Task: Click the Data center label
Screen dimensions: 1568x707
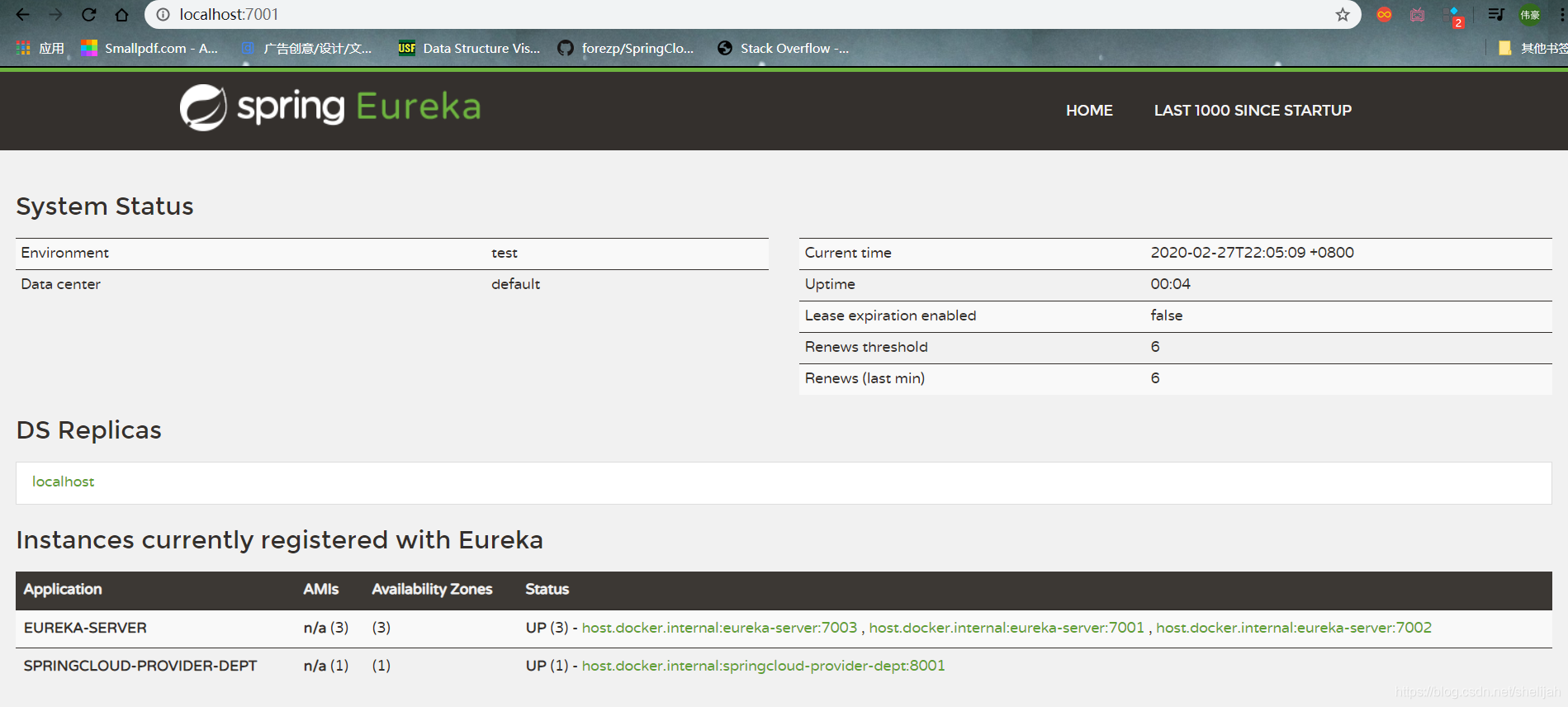Action: pos(60,284)
